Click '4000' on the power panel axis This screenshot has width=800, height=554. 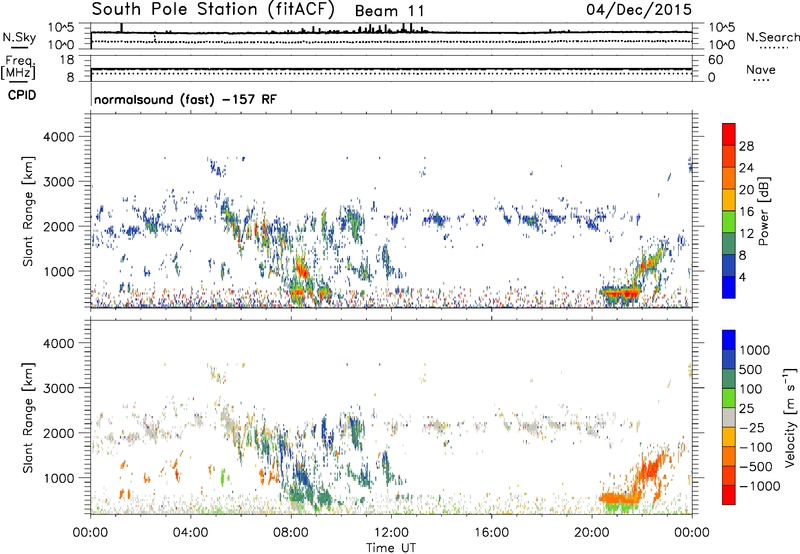pos(59,137)
